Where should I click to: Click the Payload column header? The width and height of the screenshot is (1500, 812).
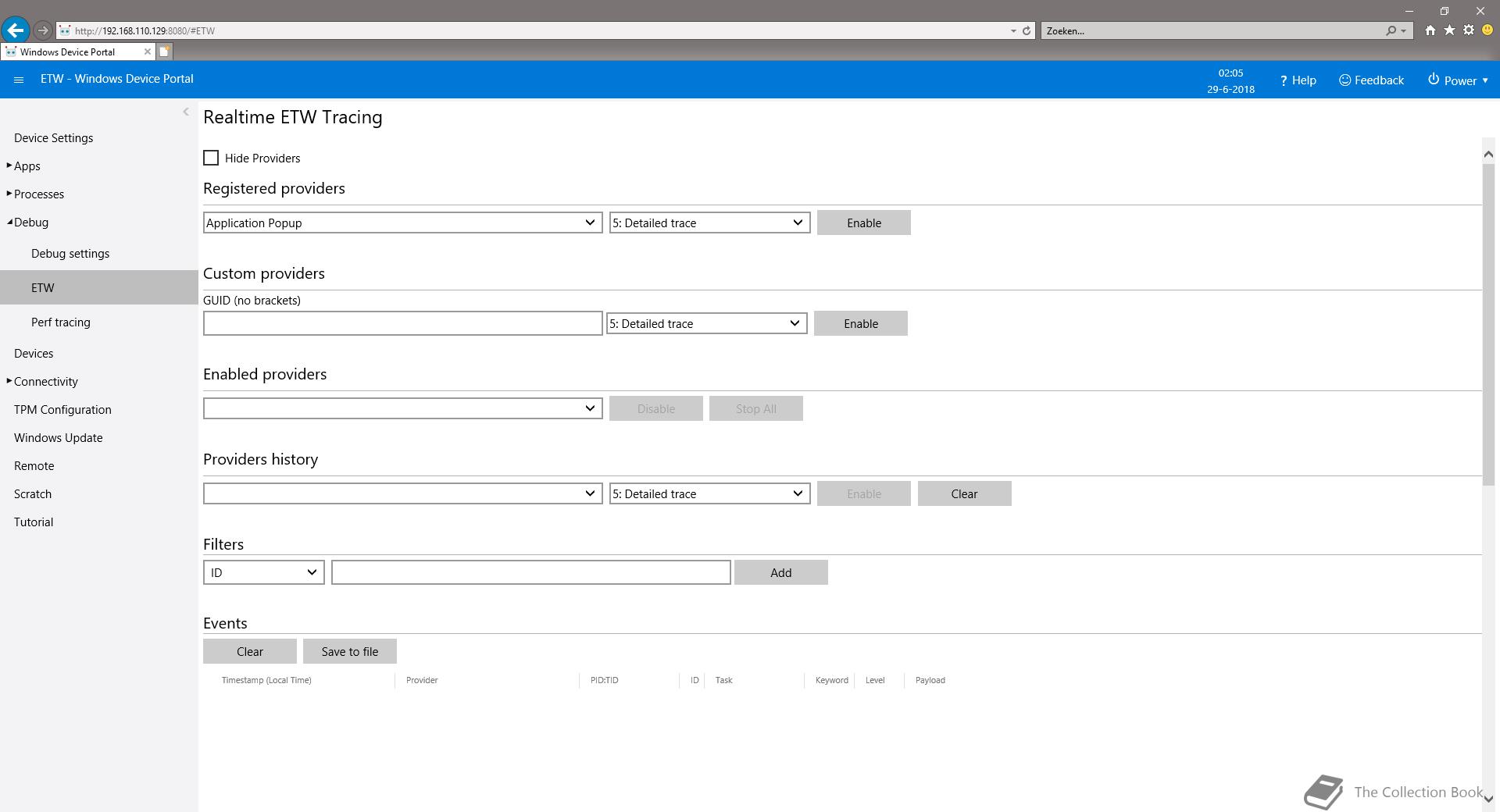930,680
